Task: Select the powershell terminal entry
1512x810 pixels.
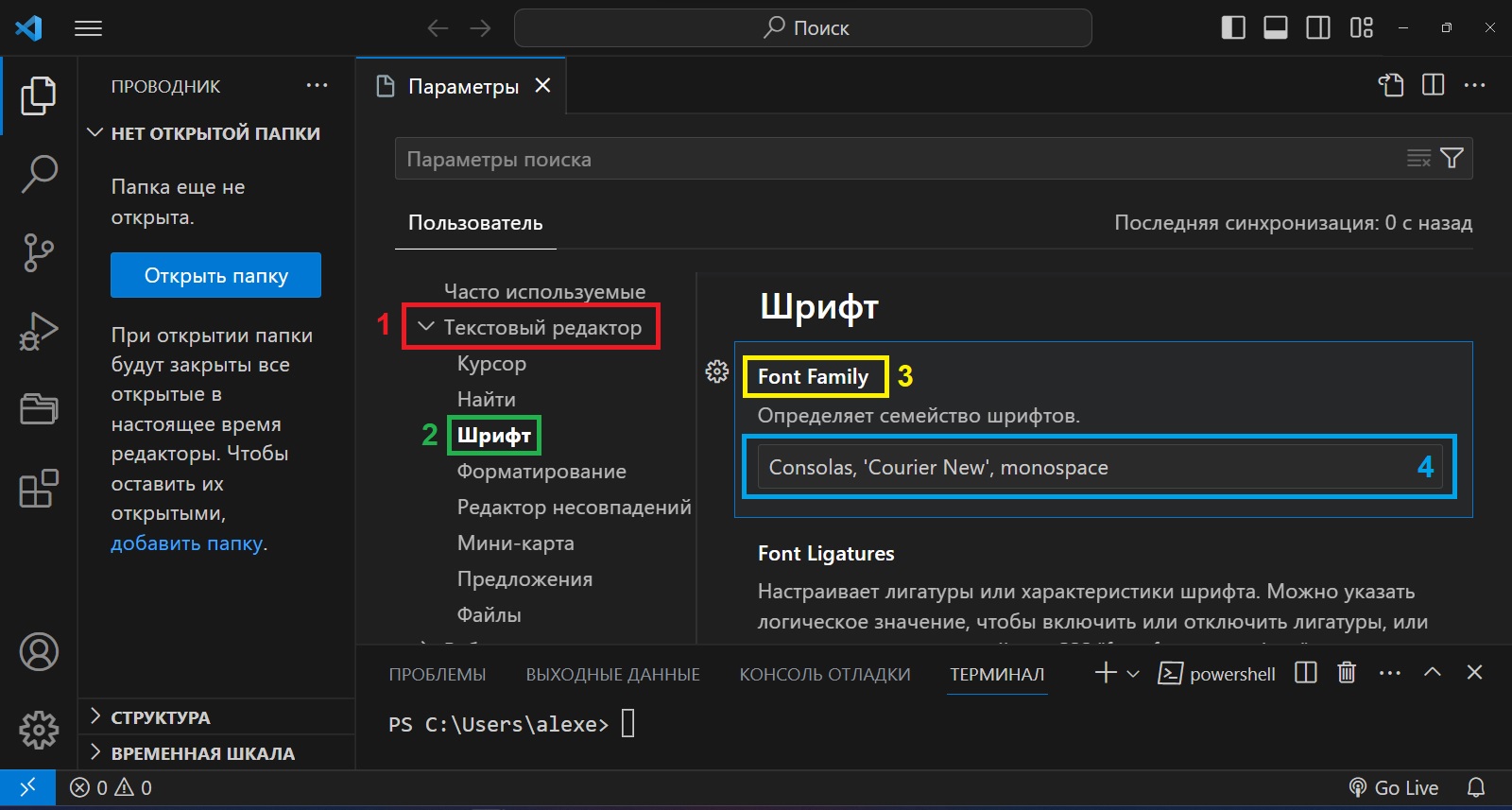Action: (x=1217, y=674)
